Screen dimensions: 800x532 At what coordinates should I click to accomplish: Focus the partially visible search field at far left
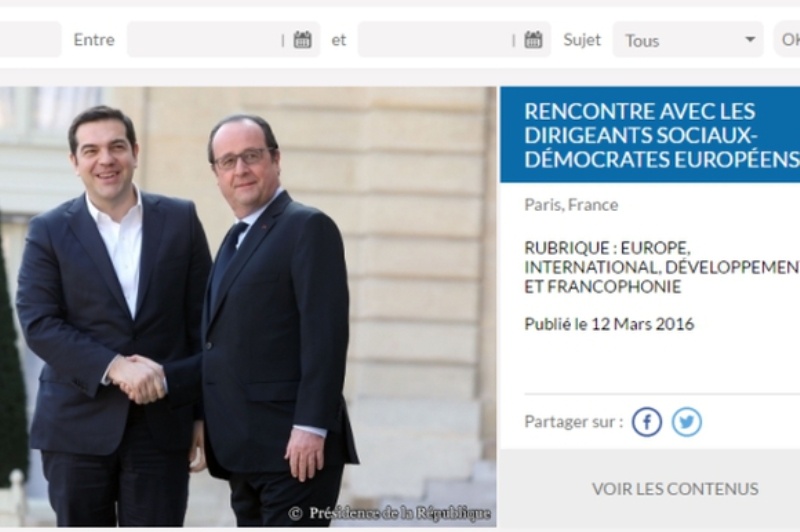31,39
